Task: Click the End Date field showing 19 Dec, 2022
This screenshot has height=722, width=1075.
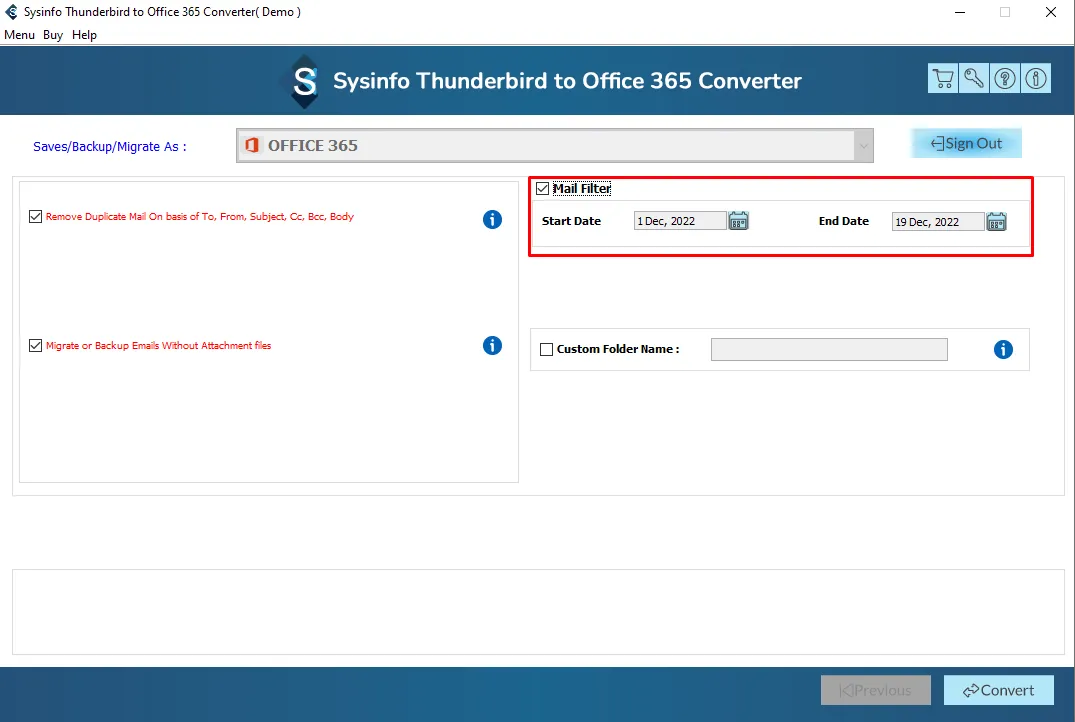Action: click(938, 221)
